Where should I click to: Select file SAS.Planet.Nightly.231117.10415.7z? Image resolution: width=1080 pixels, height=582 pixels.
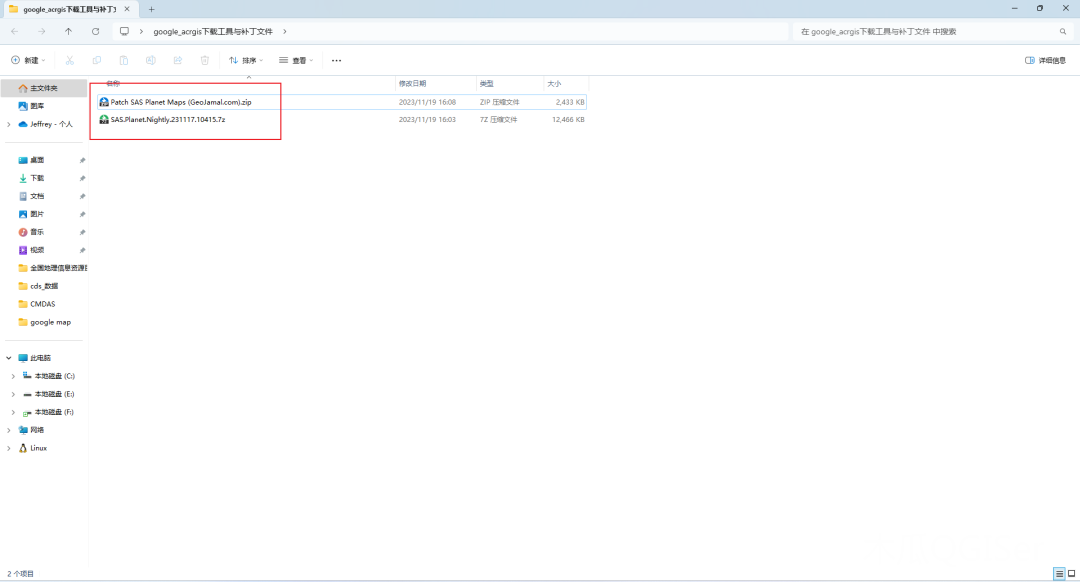click(168, 119)
